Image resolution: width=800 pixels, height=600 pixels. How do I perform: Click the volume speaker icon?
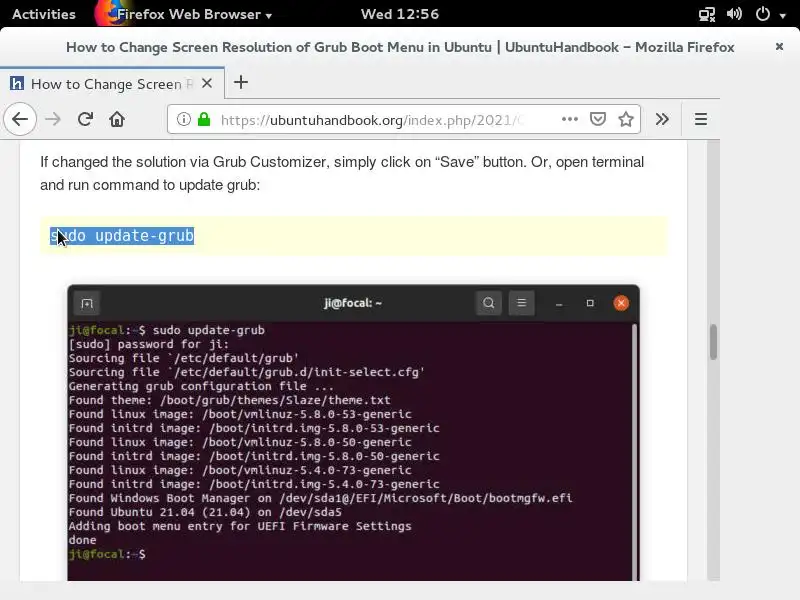(x=734, y=14)
